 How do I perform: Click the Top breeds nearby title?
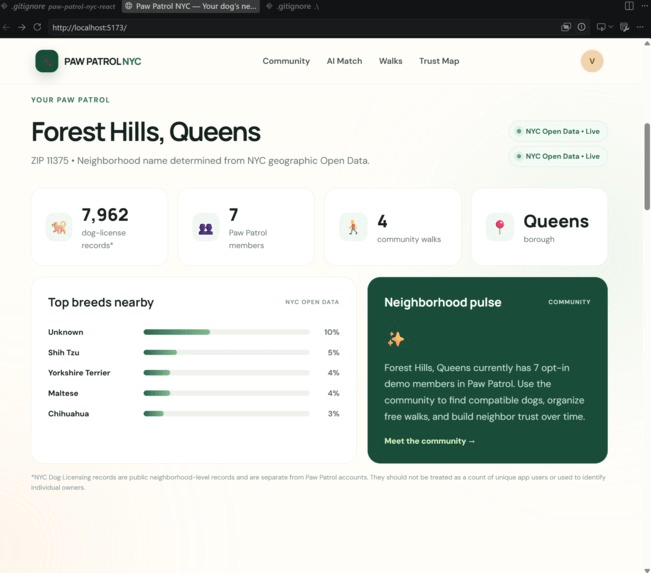pyautogui.click(x=100, y=302)
